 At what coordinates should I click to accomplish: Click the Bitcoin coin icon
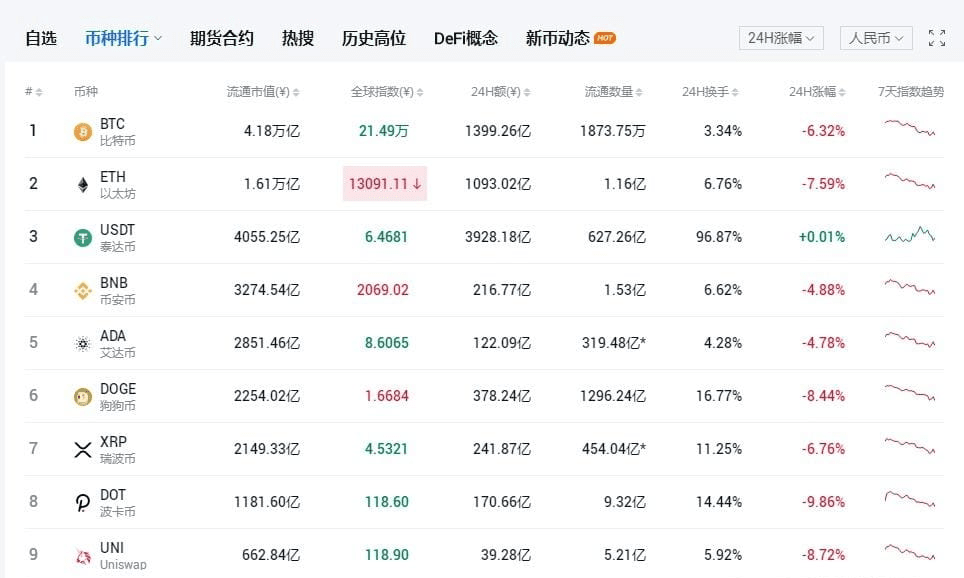pyautogui.click(x=83, y=131)
